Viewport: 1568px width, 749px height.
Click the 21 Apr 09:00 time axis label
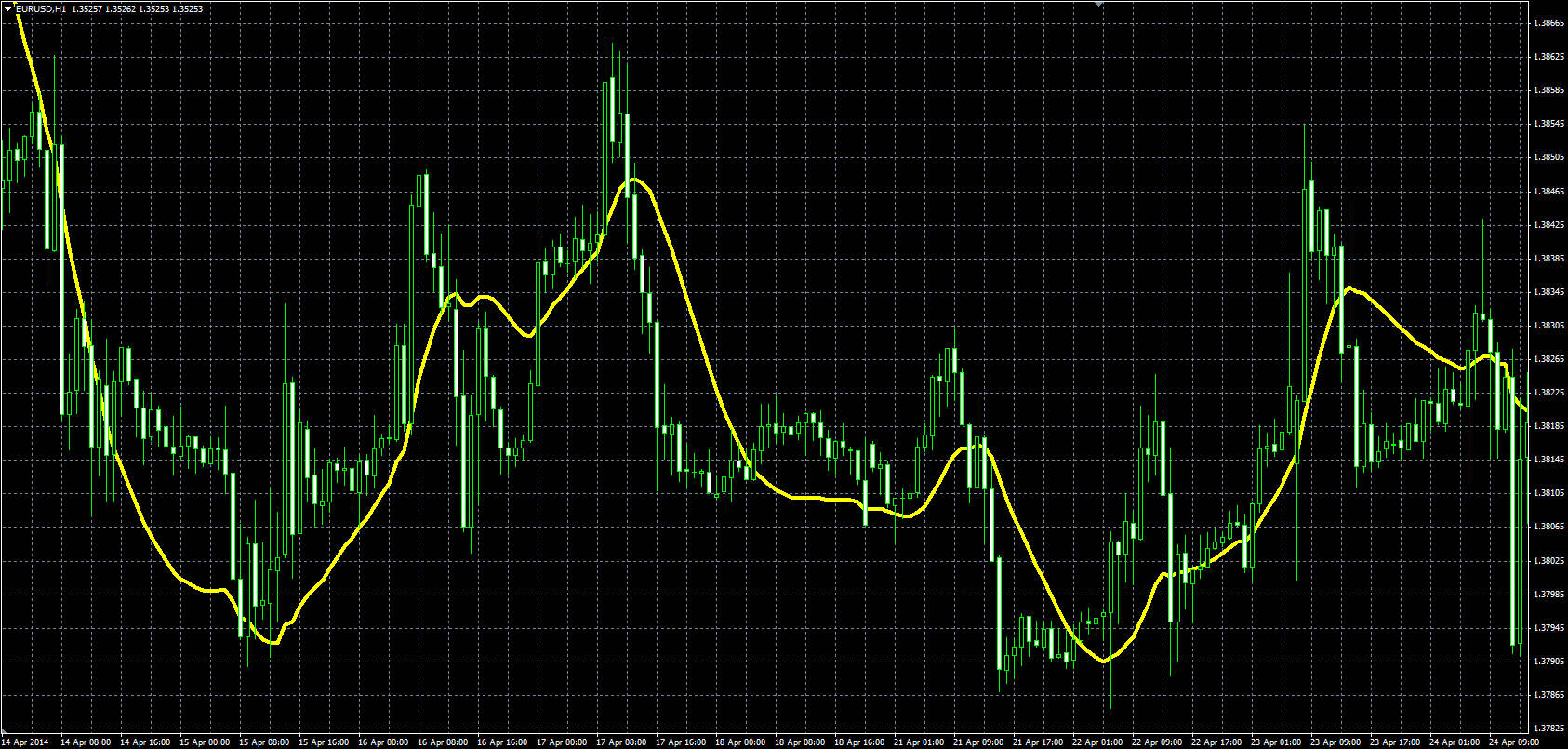(979, 742)
